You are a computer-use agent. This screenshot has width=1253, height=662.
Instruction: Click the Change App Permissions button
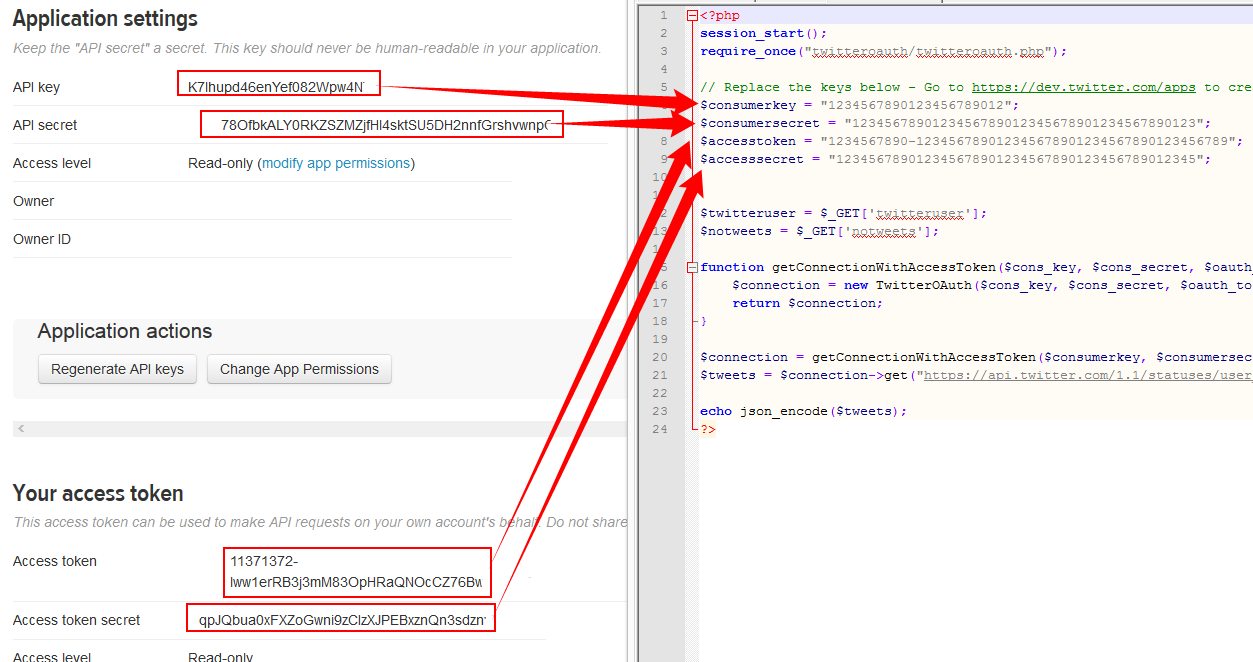pyautogui.click(x=299, y=369)
